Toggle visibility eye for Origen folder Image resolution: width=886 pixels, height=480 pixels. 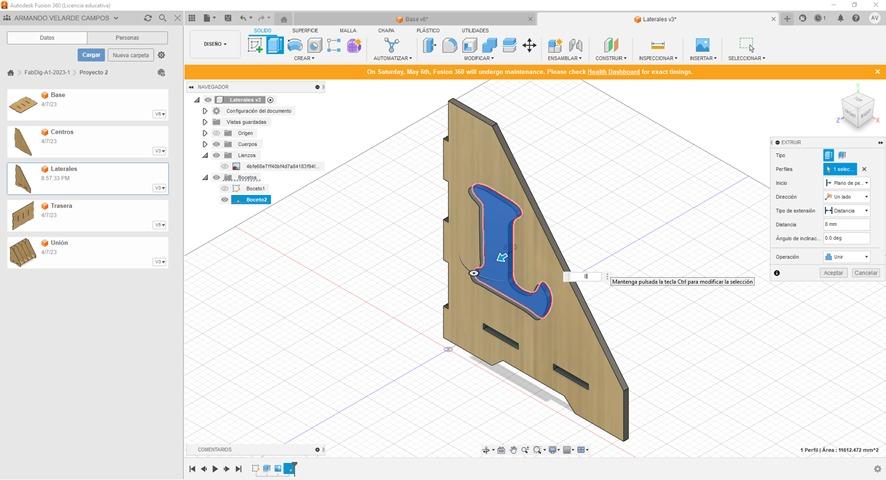pos(216,133)
